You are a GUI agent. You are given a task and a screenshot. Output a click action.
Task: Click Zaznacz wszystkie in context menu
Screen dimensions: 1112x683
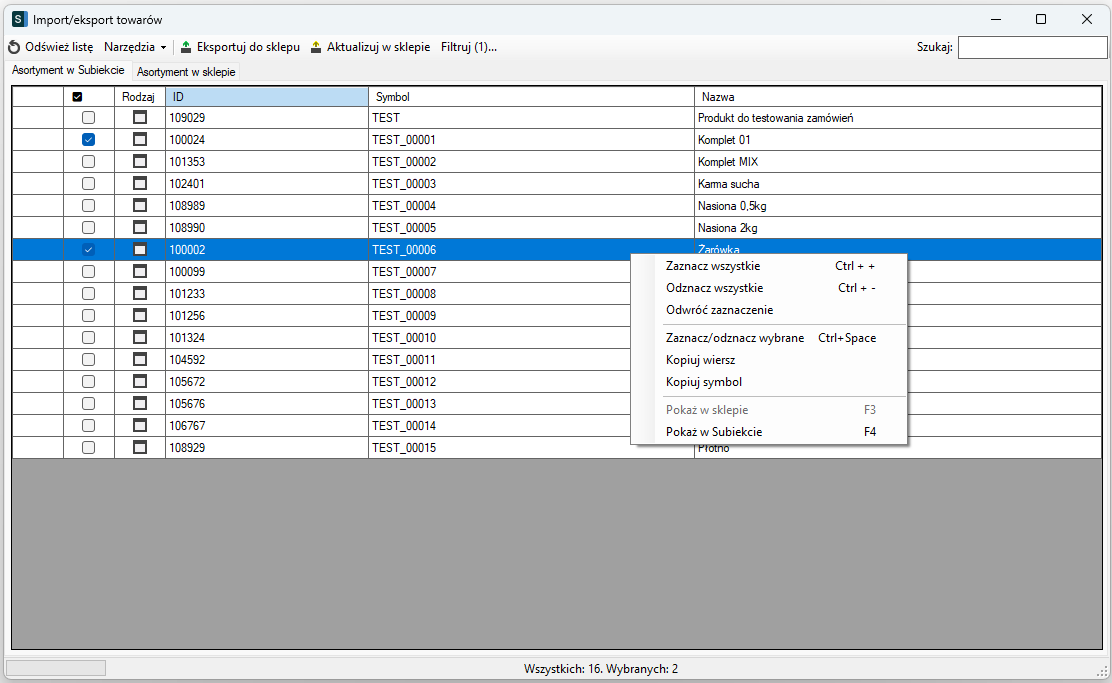[712, 266]
